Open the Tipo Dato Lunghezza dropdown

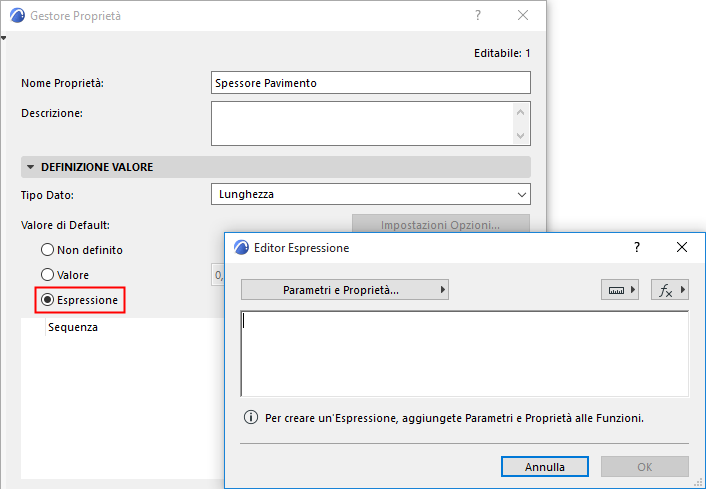pyautogui.click(x=370, y=195)
